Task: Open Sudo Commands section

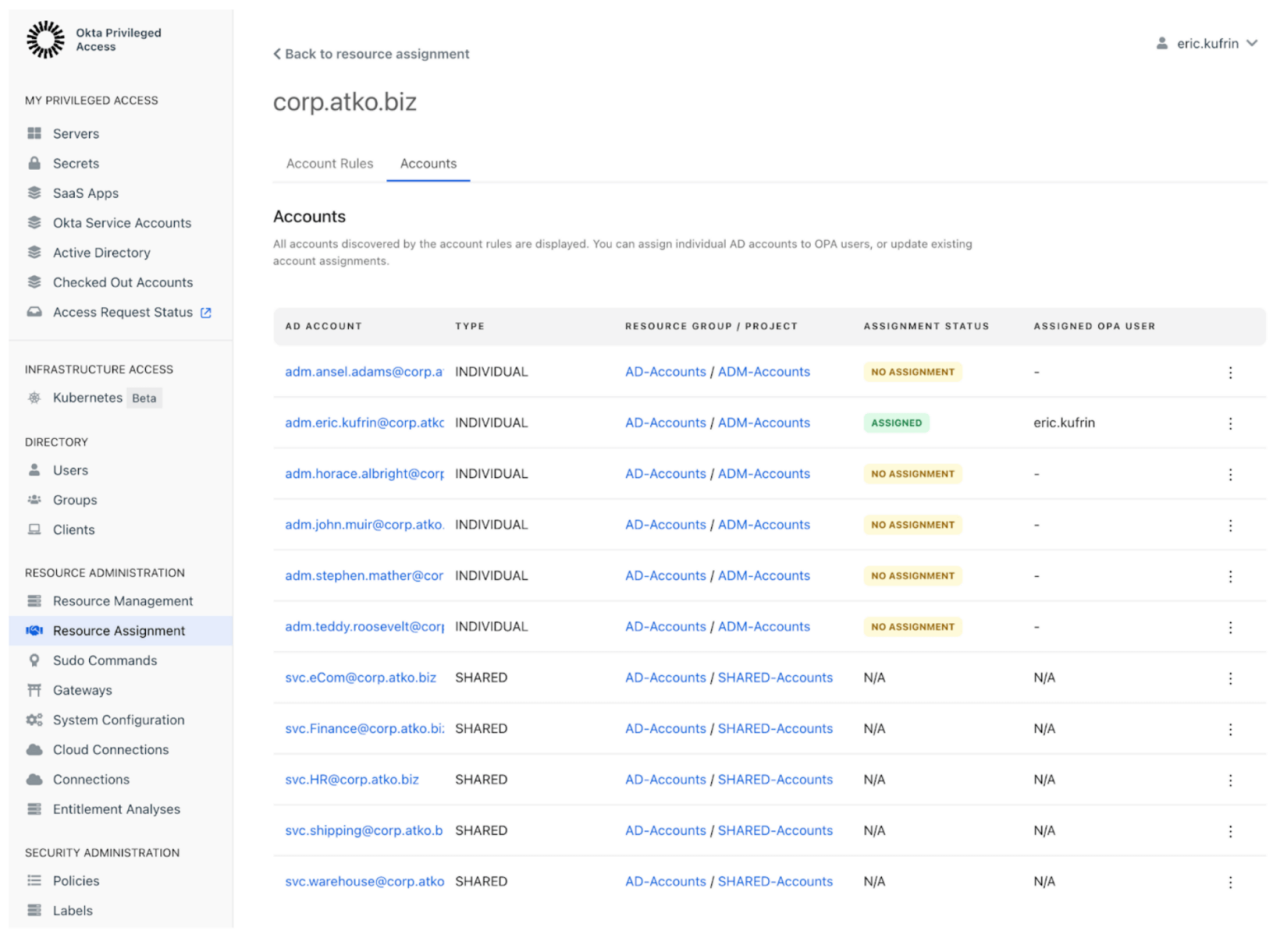Action: tap(36, 660)
